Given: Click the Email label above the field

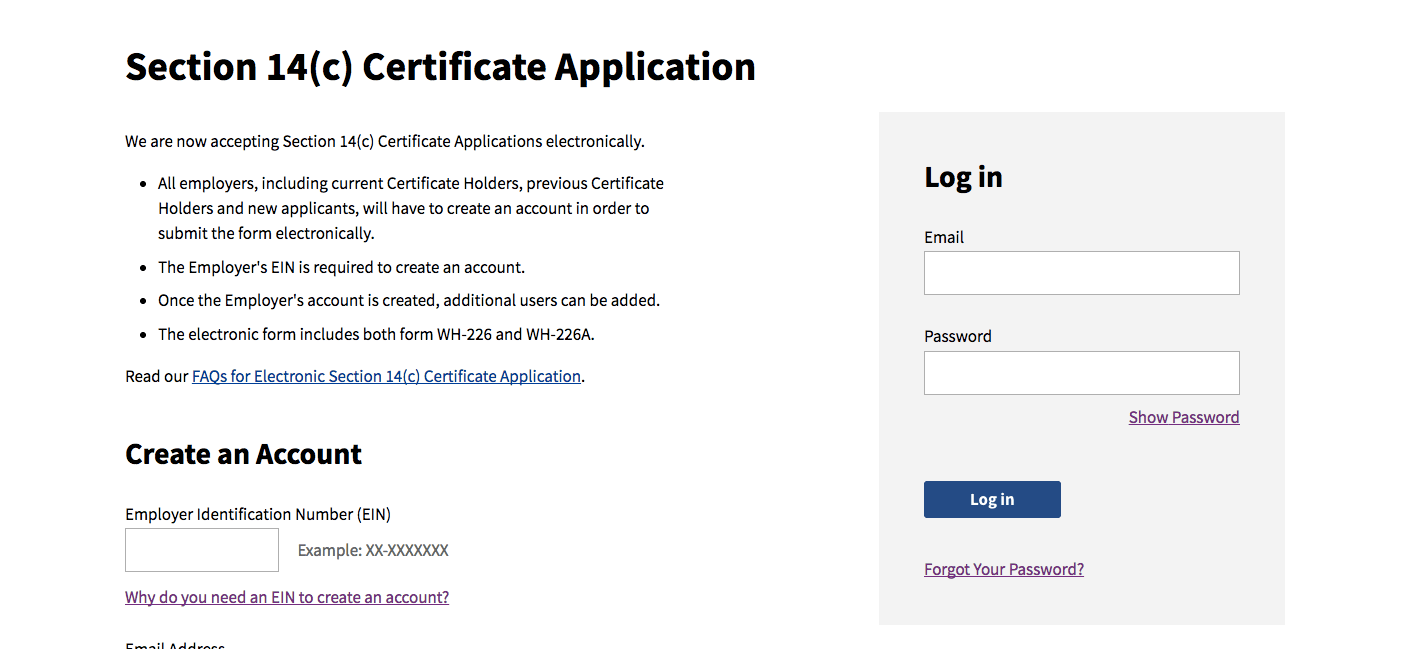Looking at the screenshot, I should [944, 238].
